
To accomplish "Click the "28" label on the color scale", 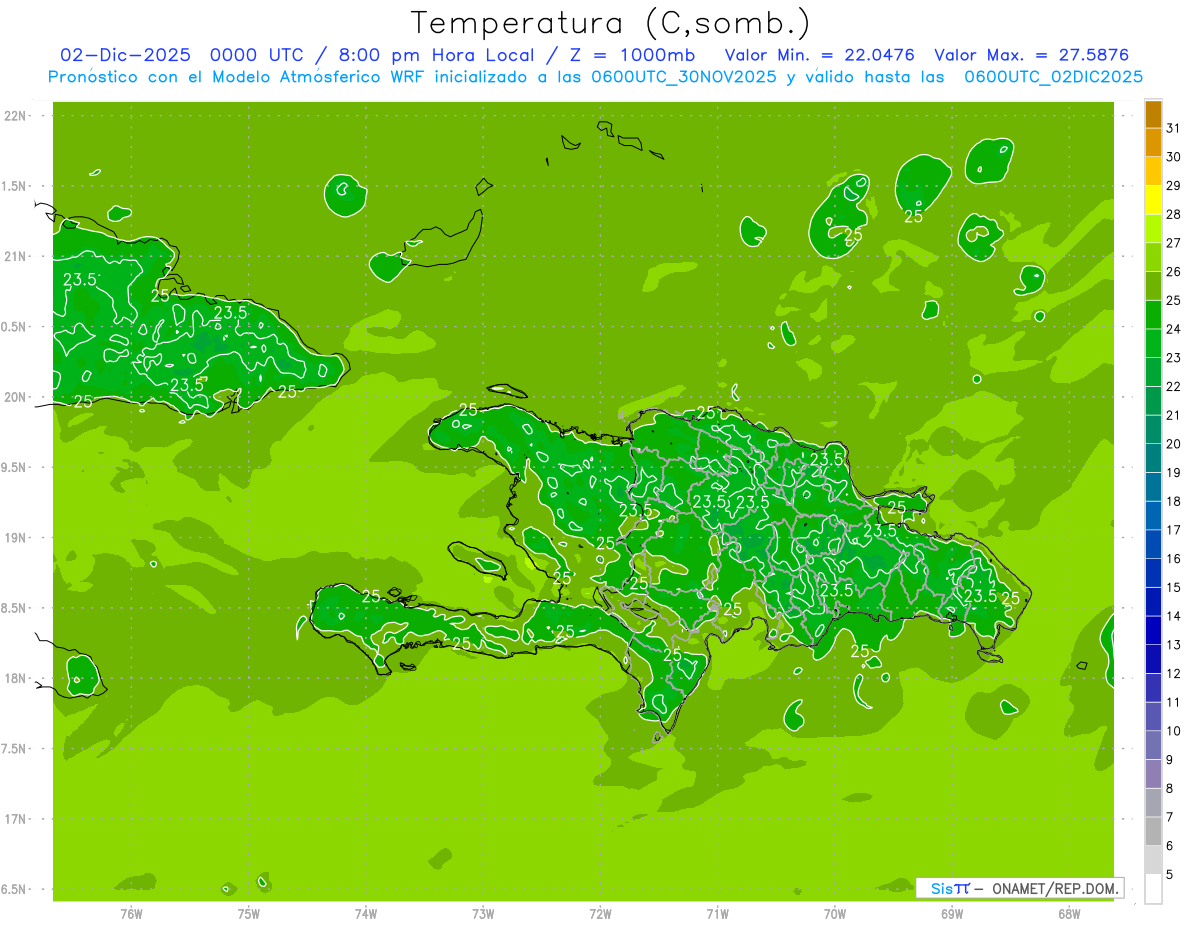I will [1174, 214].
